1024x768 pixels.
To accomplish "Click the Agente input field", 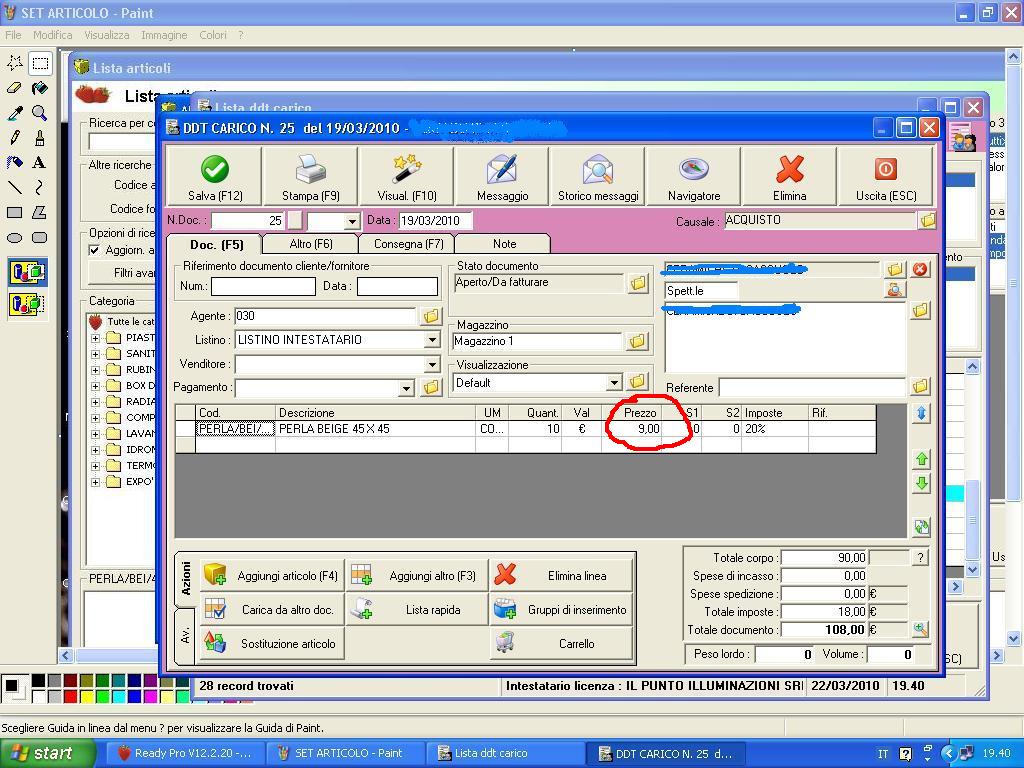I will 325,316.
